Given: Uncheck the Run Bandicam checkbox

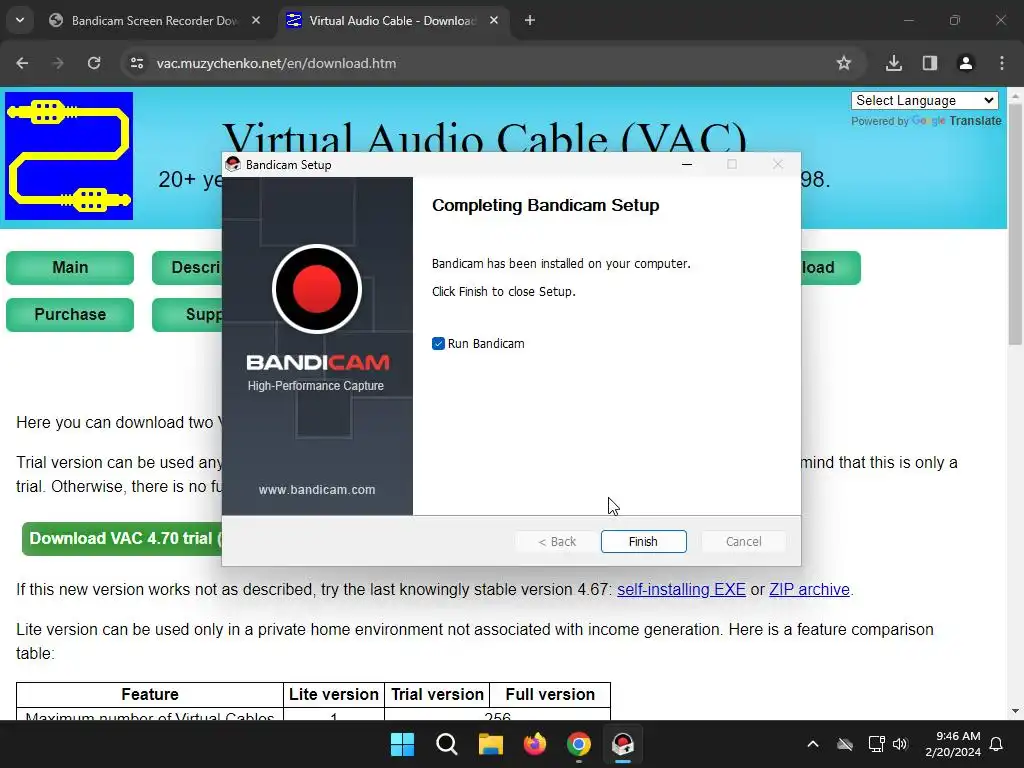Looking at the screenshot, I should coord(438,344).
